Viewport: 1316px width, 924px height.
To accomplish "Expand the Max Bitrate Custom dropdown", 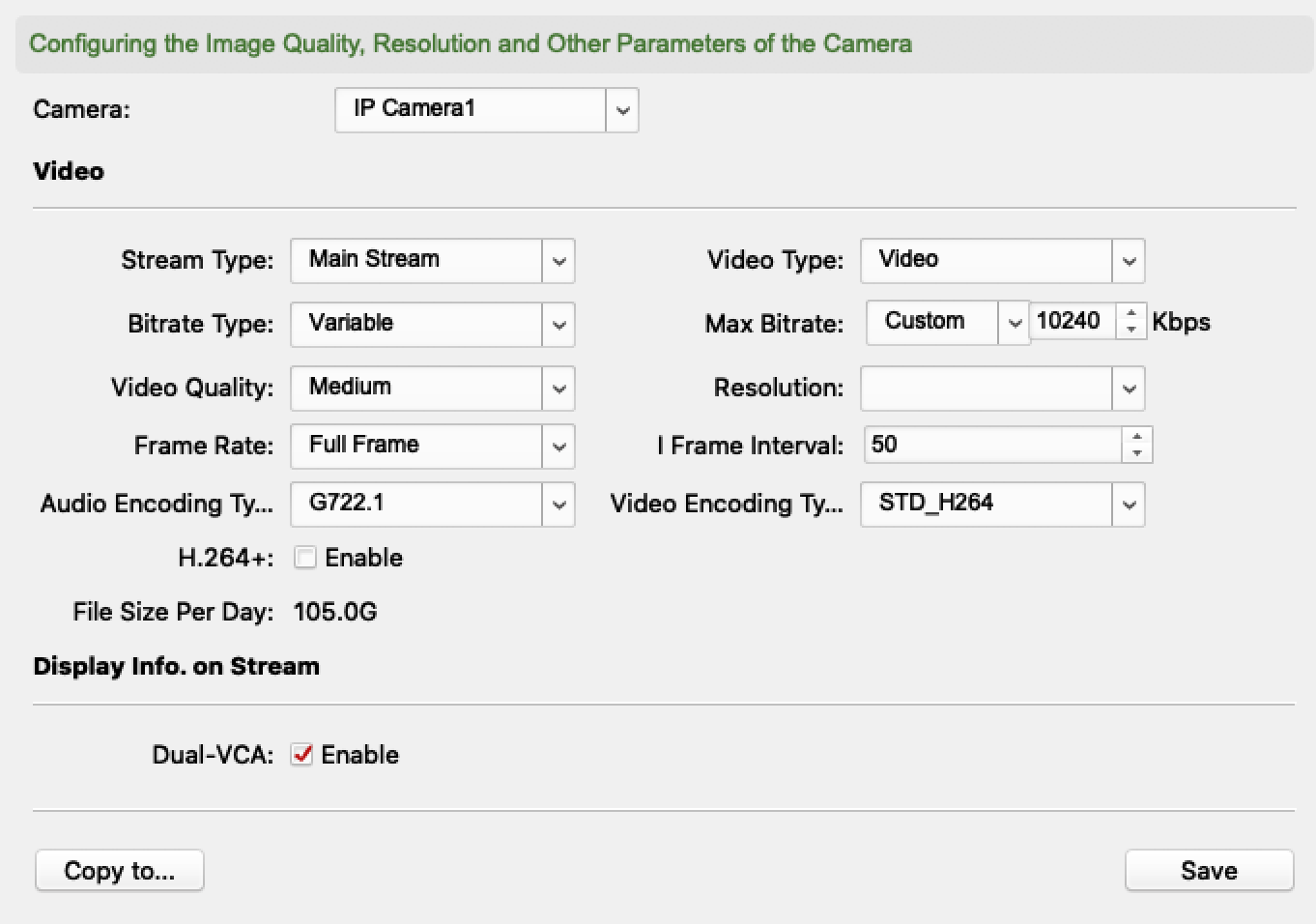I will [1014, 323].
